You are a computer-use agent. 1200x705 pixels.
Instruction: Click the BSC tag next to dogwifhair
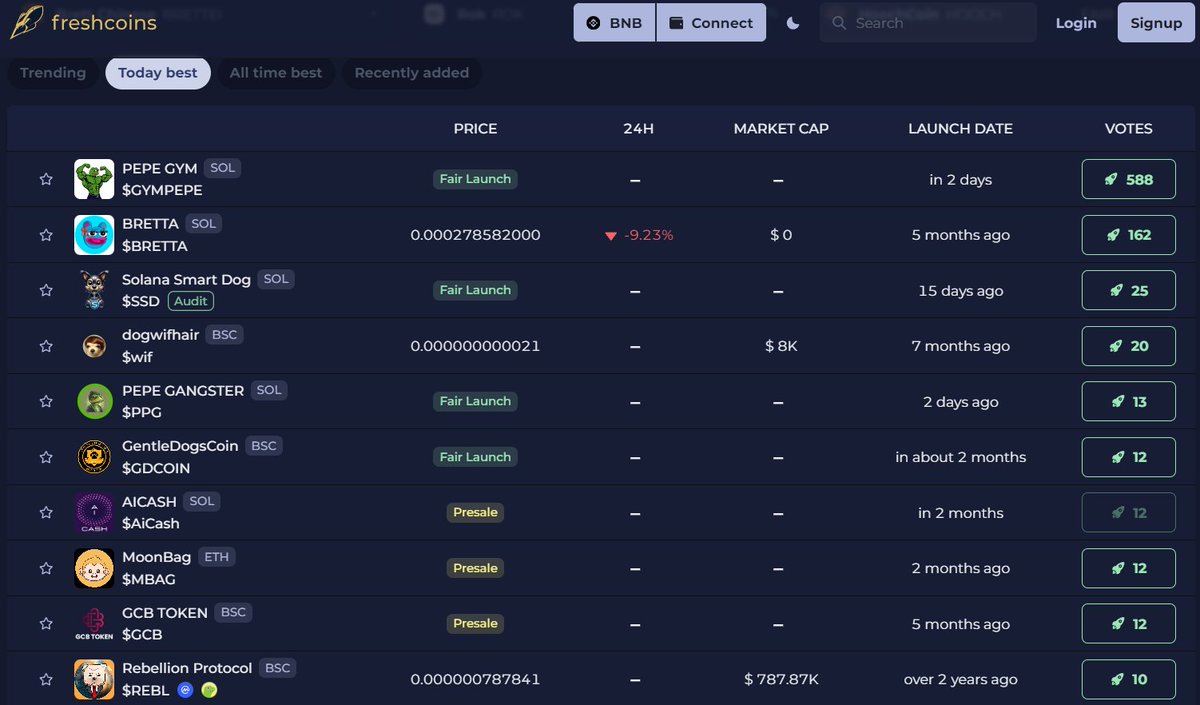[x=225, y=335]
